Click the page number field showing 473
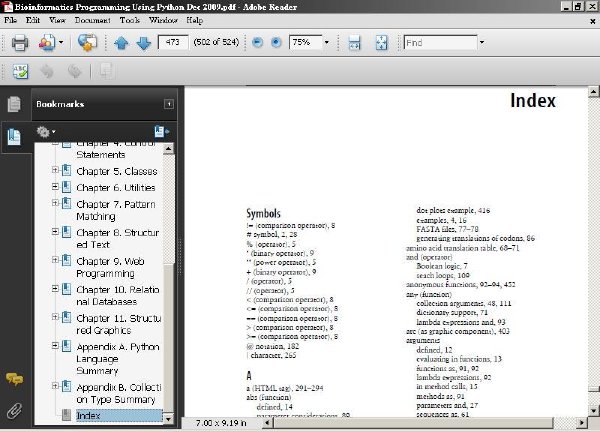This screenshot has width=600, height=432. pyautogui.click(x=173, y=42)
